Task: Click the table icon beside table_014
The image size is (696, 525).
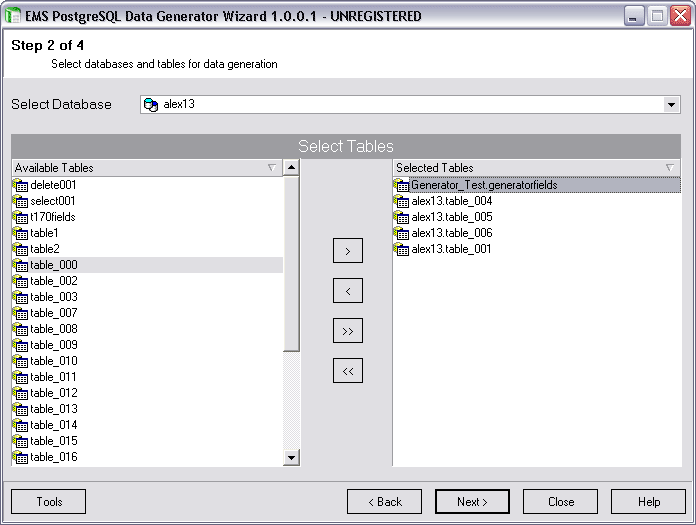Action: (x=20, y=425)
